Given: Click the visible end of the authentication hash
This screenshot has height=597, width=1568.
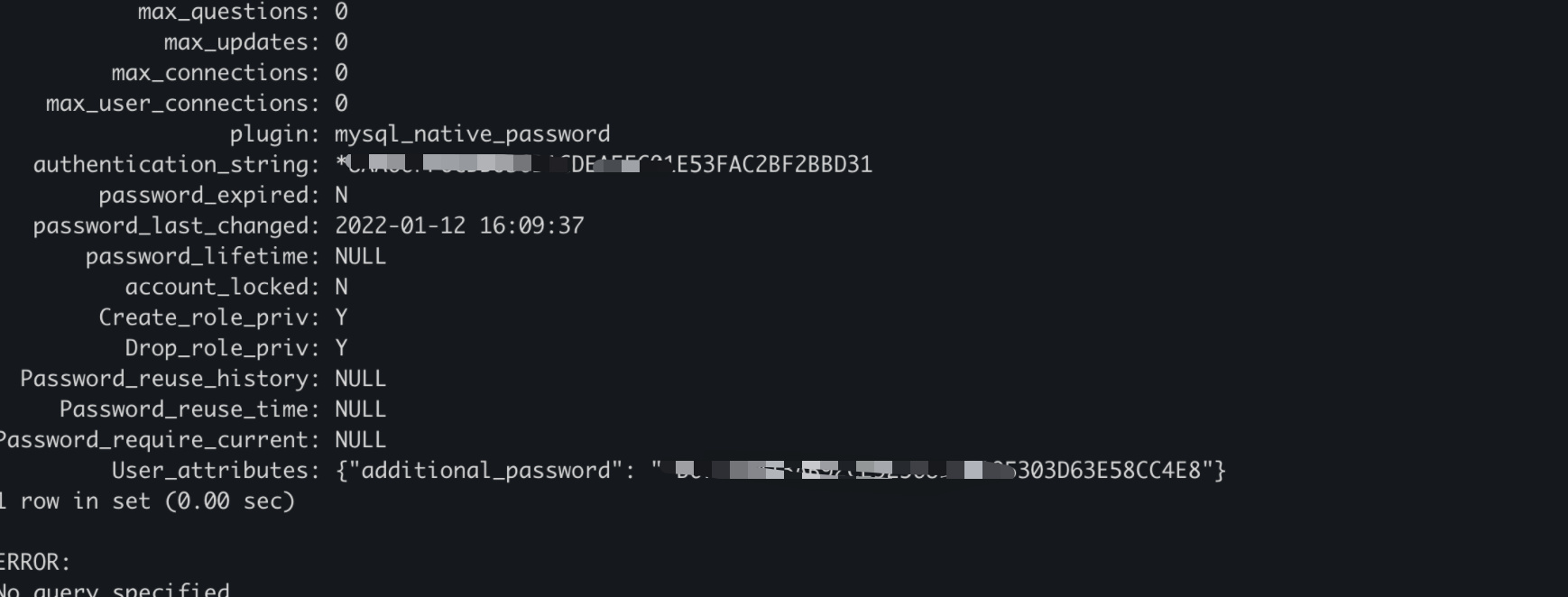Looking at the screenshot, I should coord(774,165).
